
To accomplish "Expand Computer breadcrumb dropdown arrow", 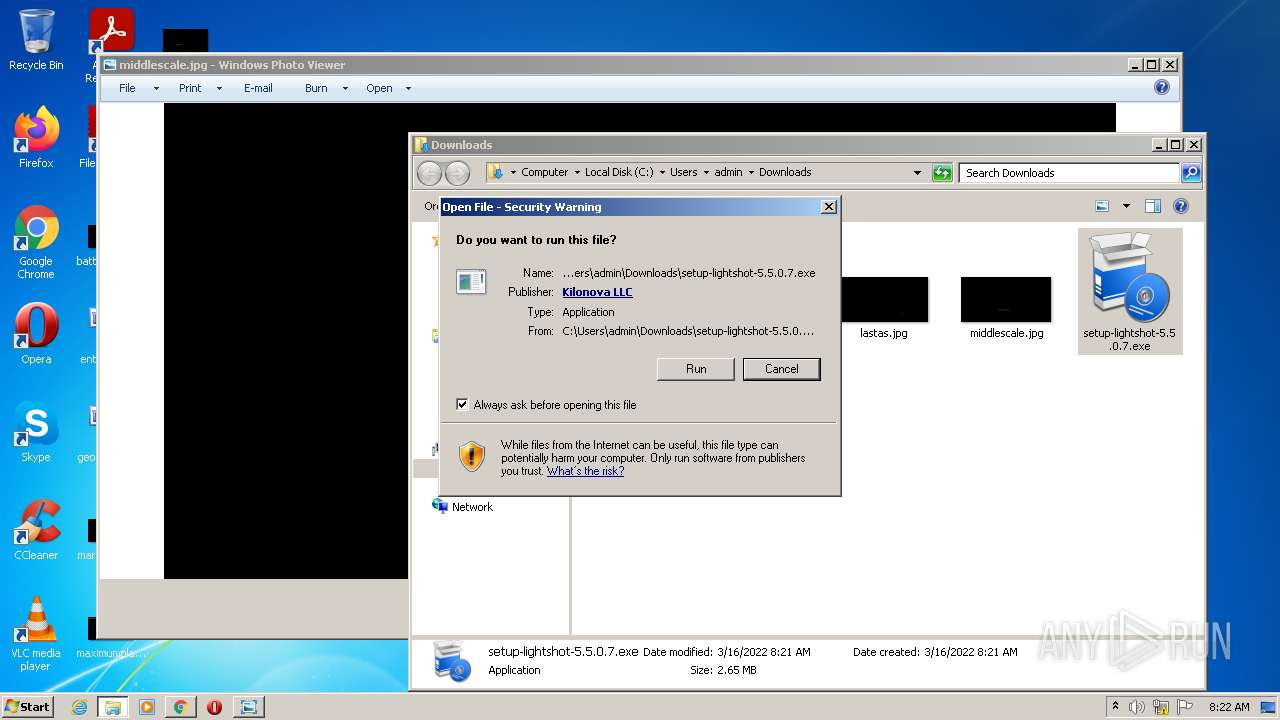I will (577, 172).
